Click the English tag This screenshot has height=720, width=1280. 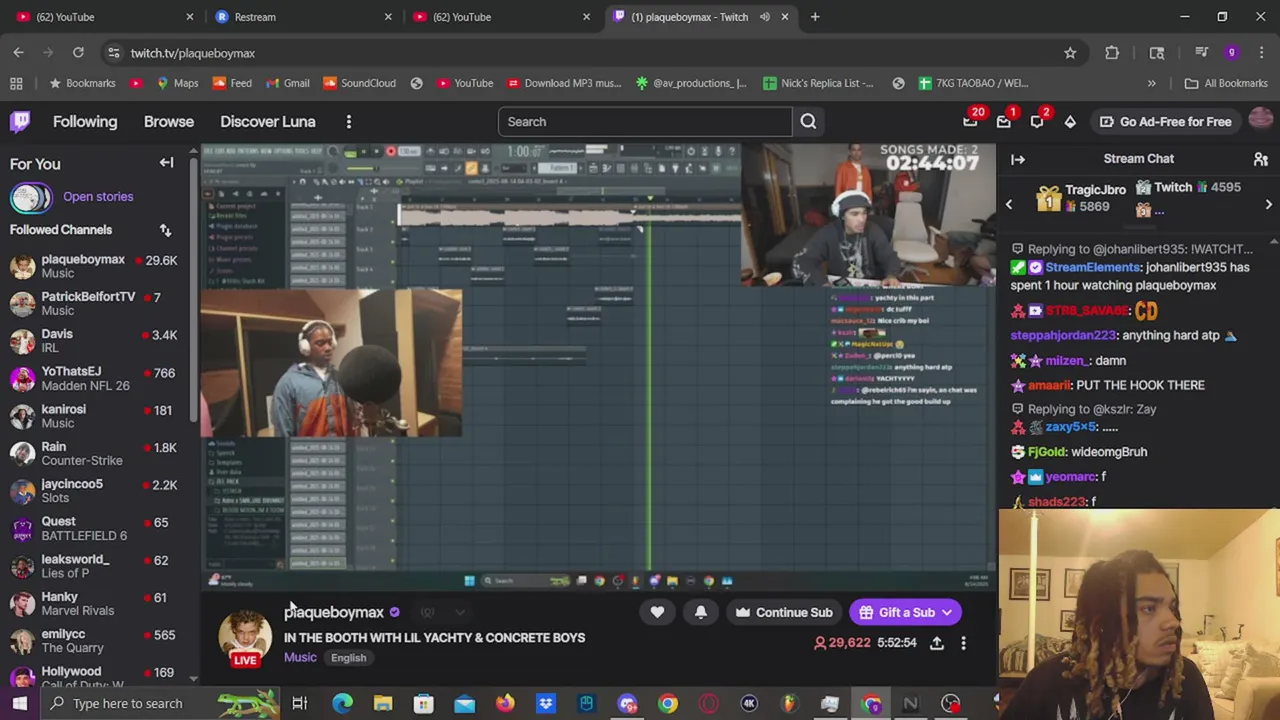click(x=348, y=658)
